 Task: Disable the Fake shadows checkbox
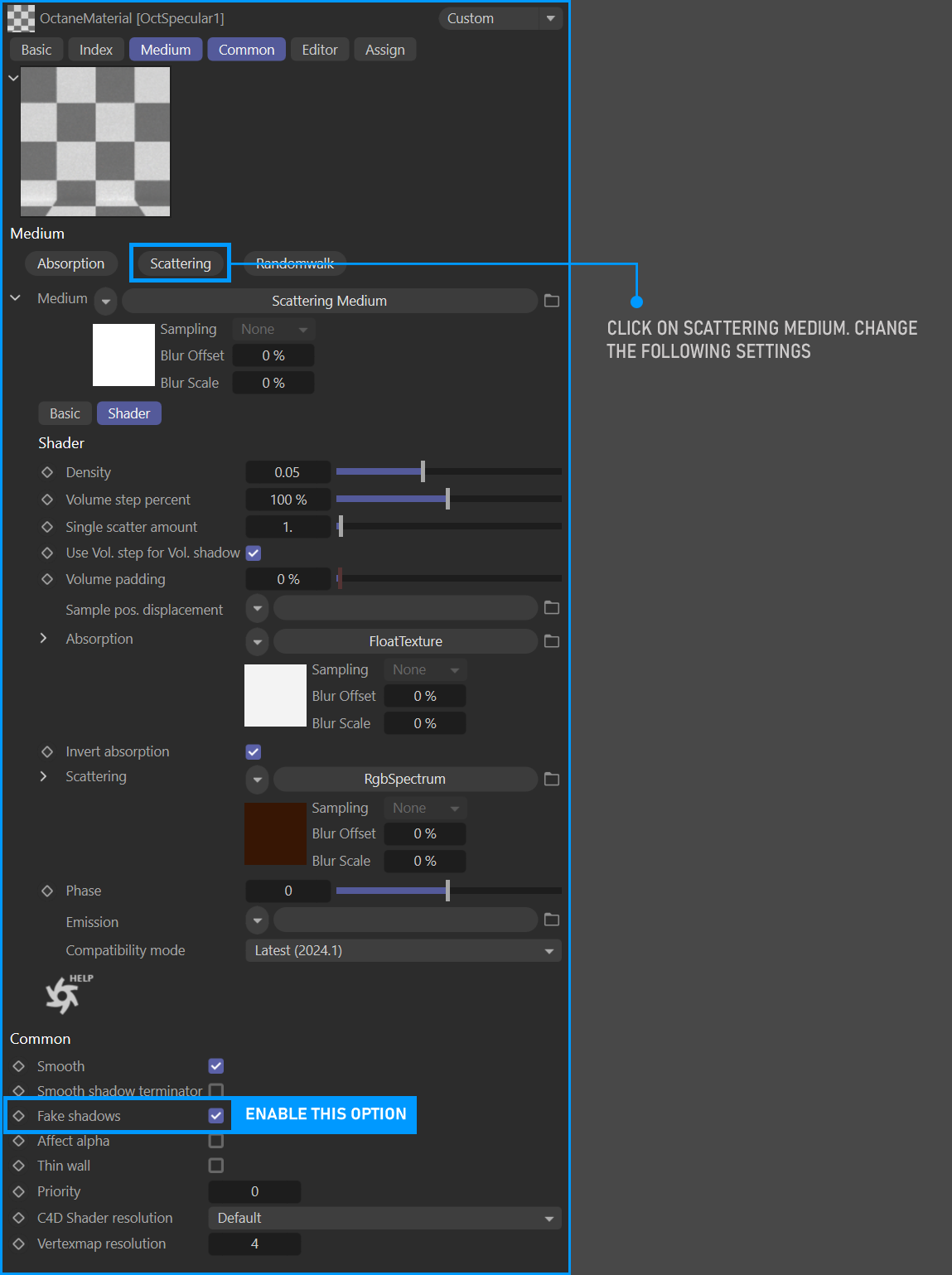pyautogui.click(x=216, y=1116)
